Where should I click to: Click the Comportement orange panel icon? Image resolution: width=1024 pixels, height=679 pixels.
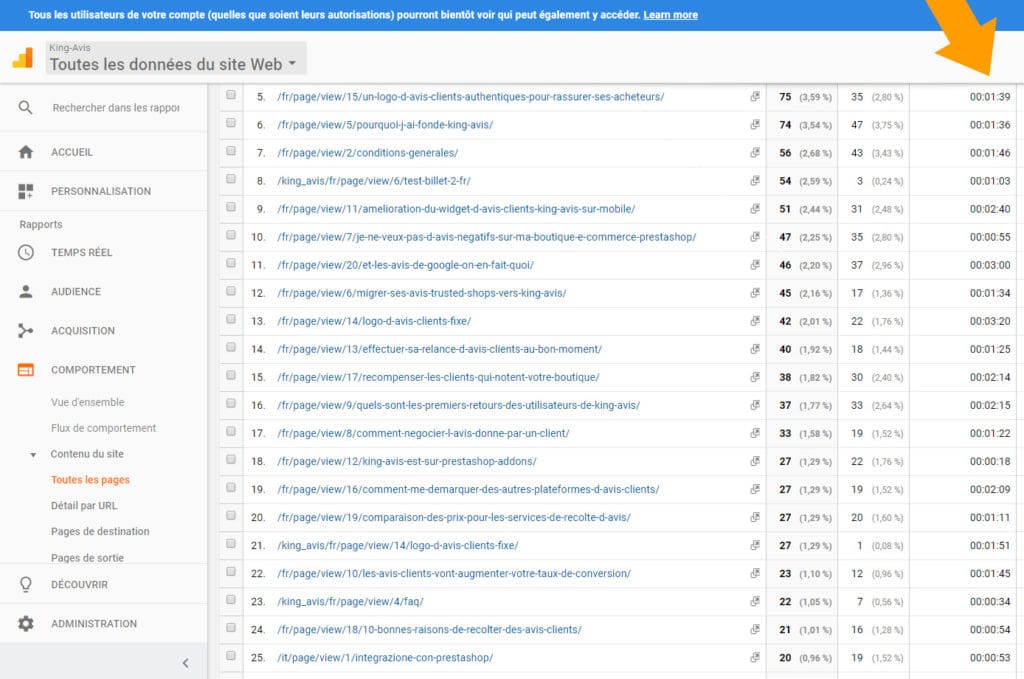click(x=25, y=370)
